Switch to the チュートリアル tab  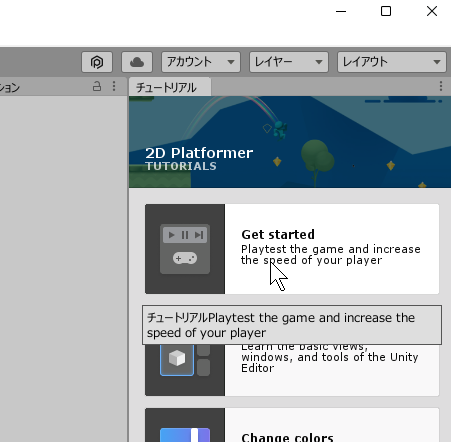pyautogui.click(x=170, y=87)
